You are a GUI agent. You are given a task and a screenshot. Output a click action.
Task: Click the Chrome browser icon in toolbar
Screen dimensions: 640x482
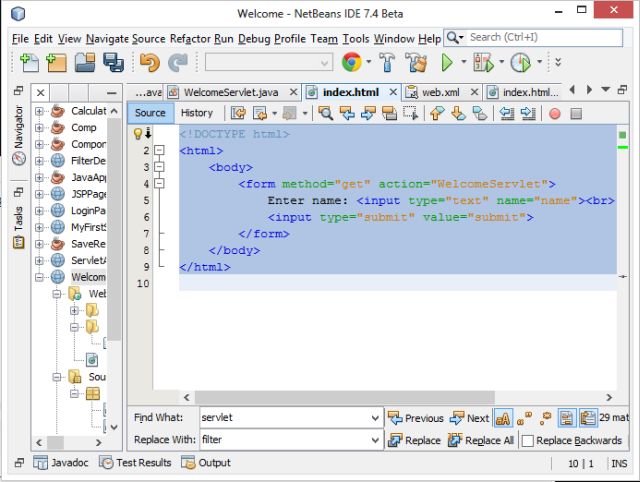(x=351, y=62)
